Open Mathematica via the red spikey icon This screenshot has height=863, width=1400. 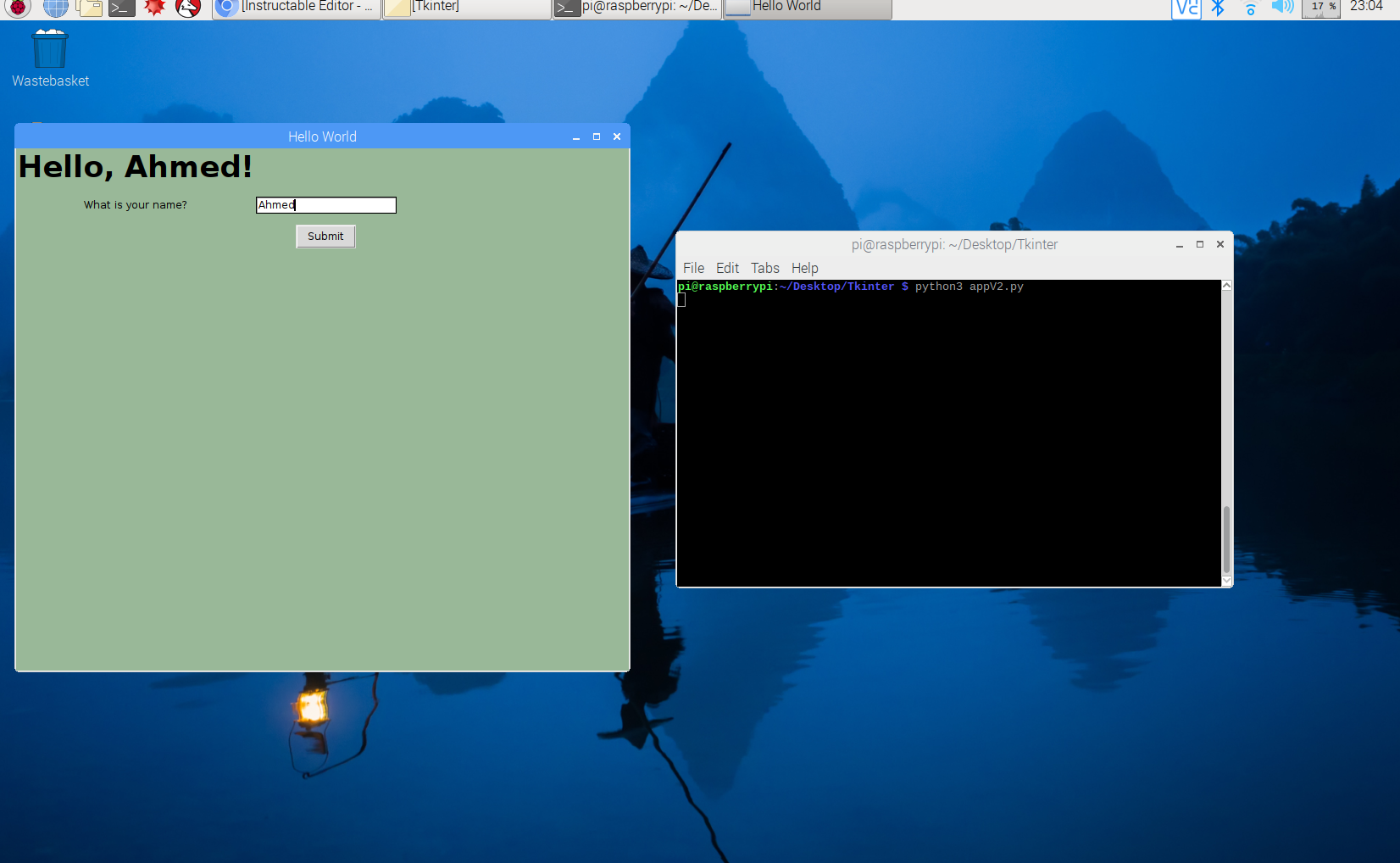coord(154,8)
